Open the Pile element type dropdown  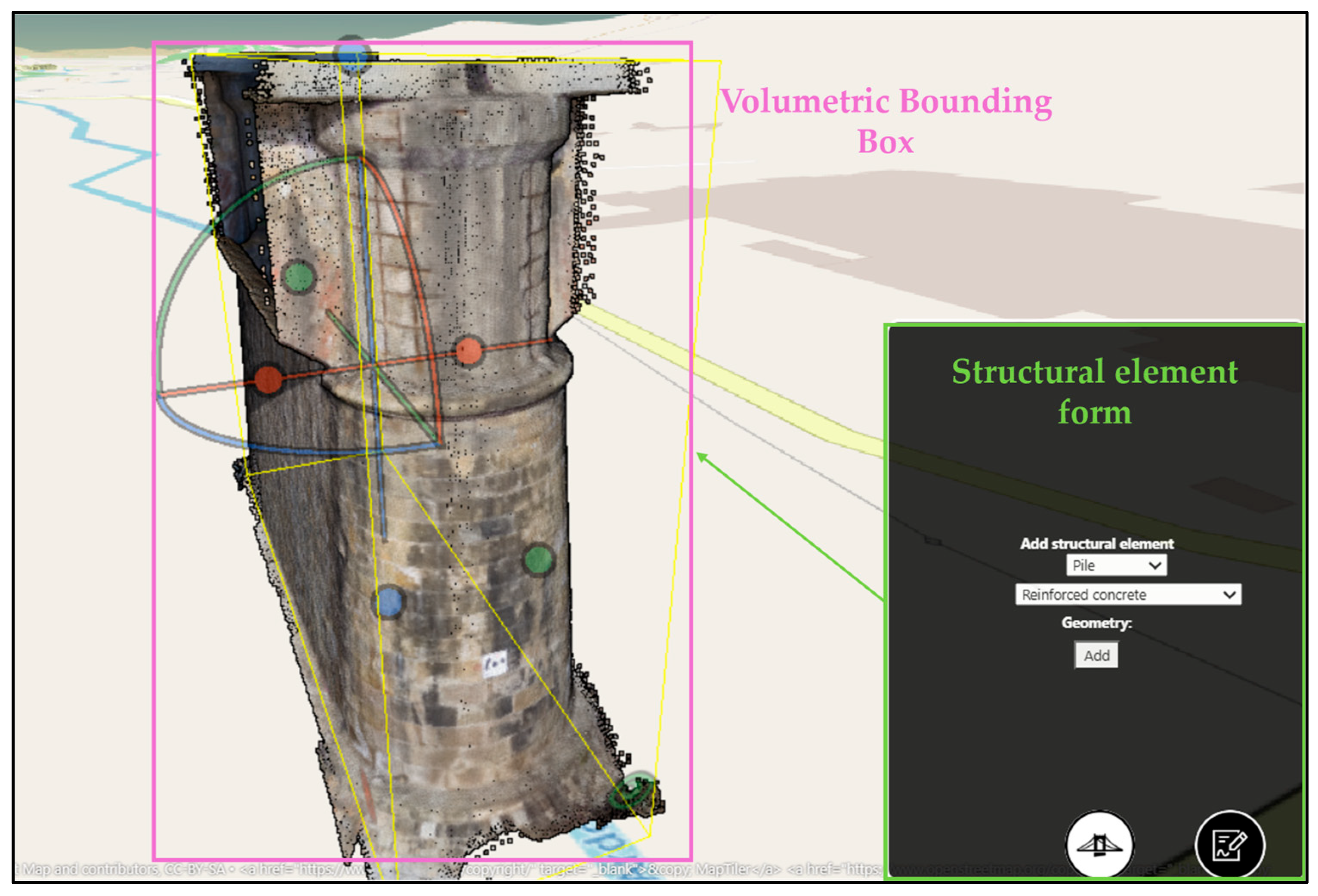(x=1115, y=565)
